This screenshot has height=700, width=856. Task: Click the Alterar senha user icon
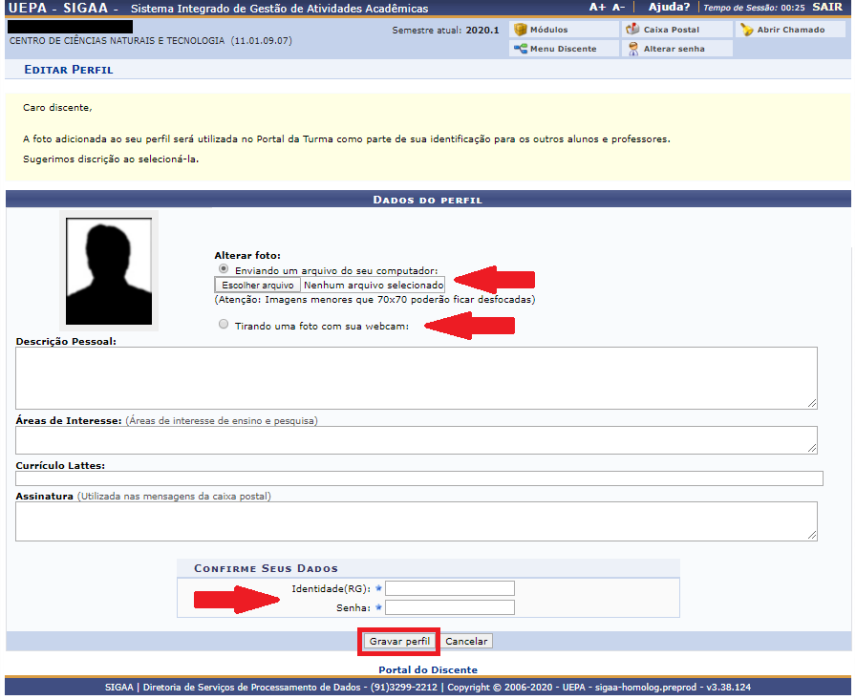pyautogui.click(x=632, y=48)
